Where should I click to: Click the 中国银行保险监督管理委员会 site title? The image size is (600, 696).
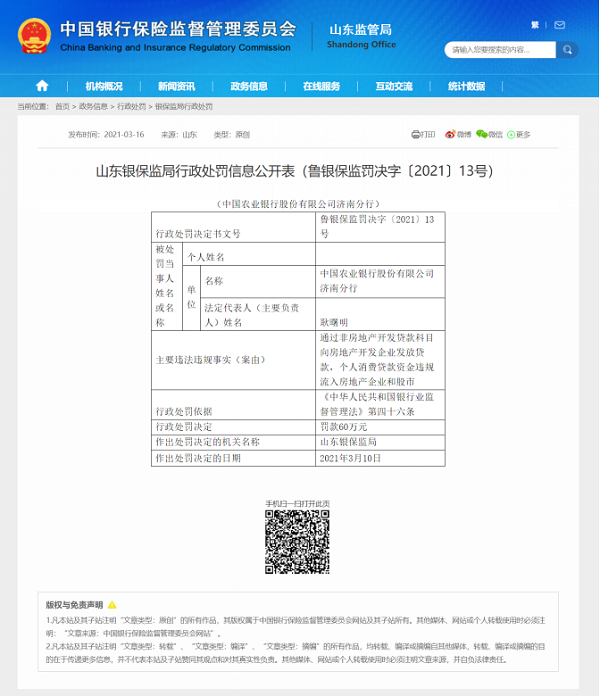click(178, 29)
